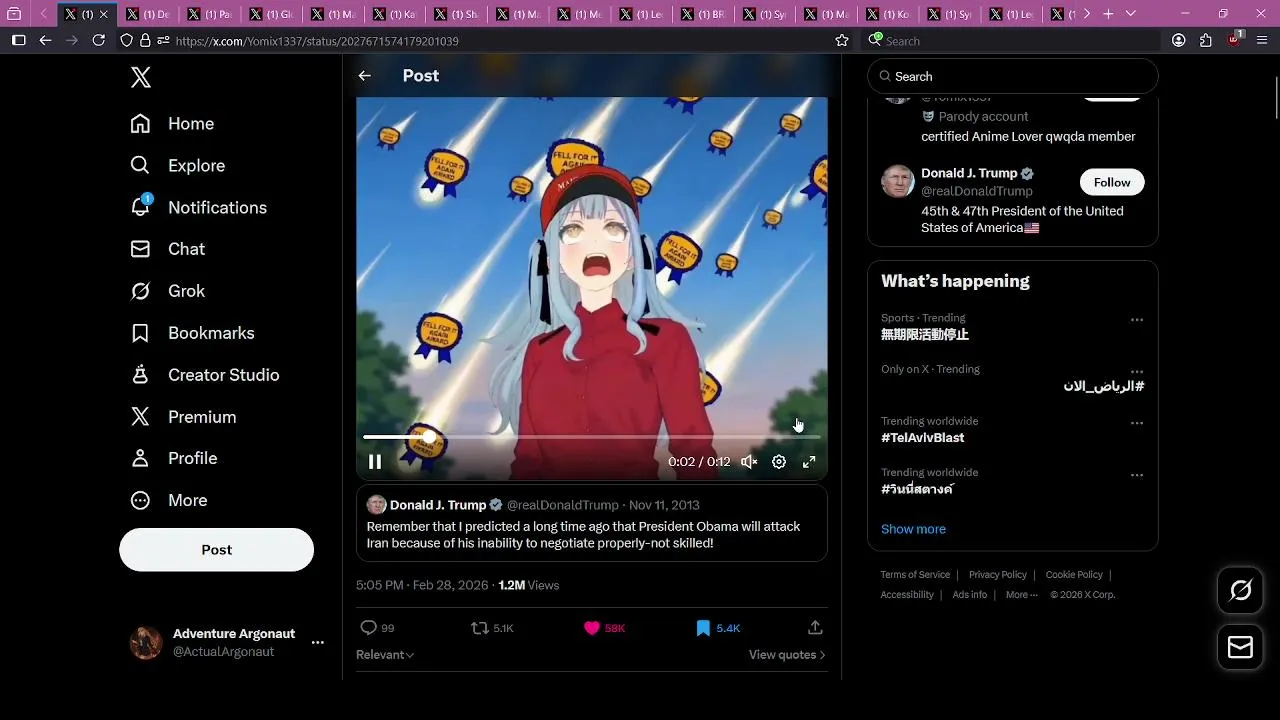
Task: Share the post via the share icon
Action: pyautogui.click(x=815, y=628)
